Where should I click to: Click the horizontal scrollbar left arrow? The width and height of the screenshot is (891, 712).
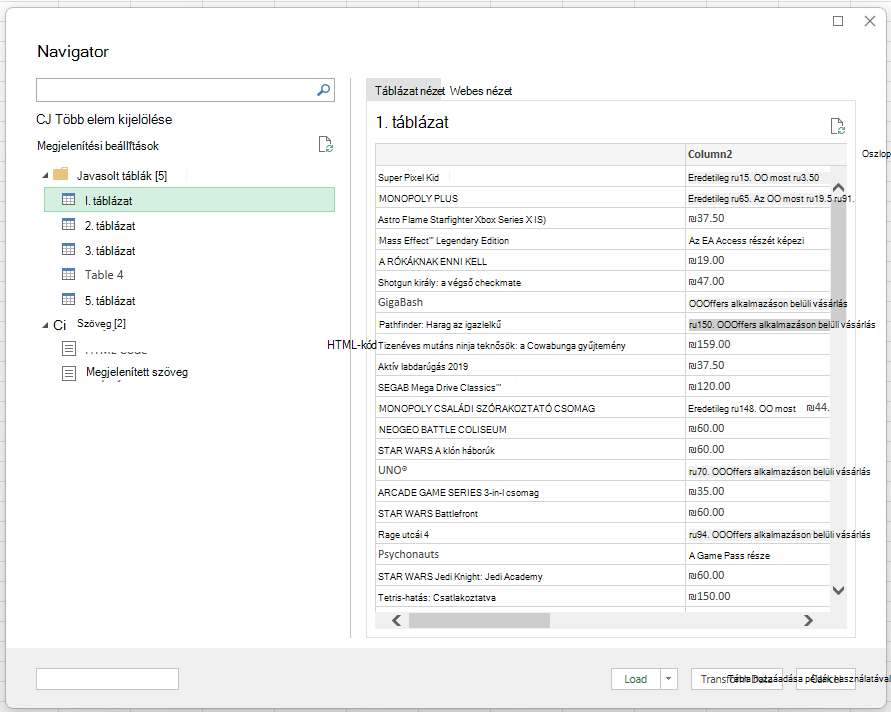pyautogui.click(x=397, y=621)
